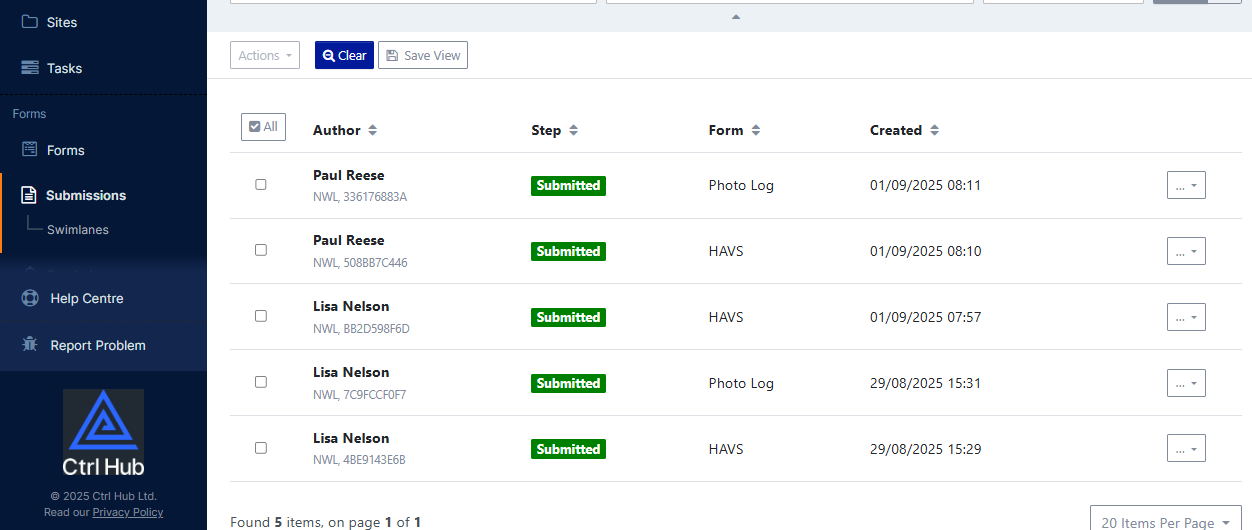
Task: Sort the Created column
Action: coord(934,130)
